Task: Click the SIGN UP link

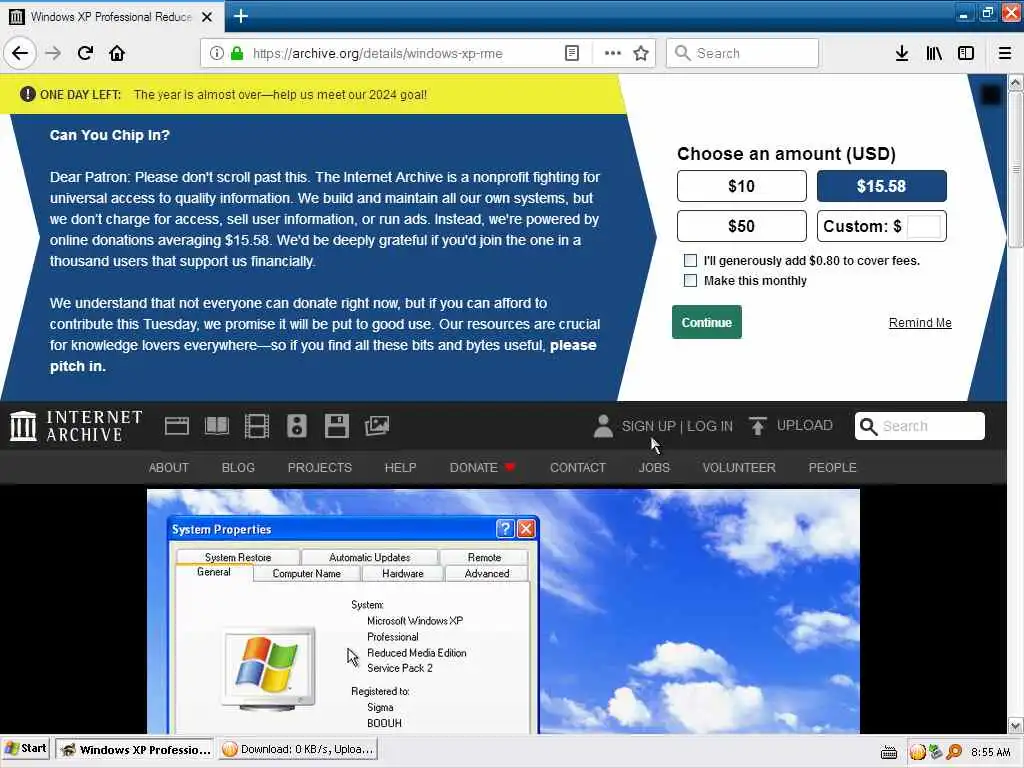Action: coord(648,426)
